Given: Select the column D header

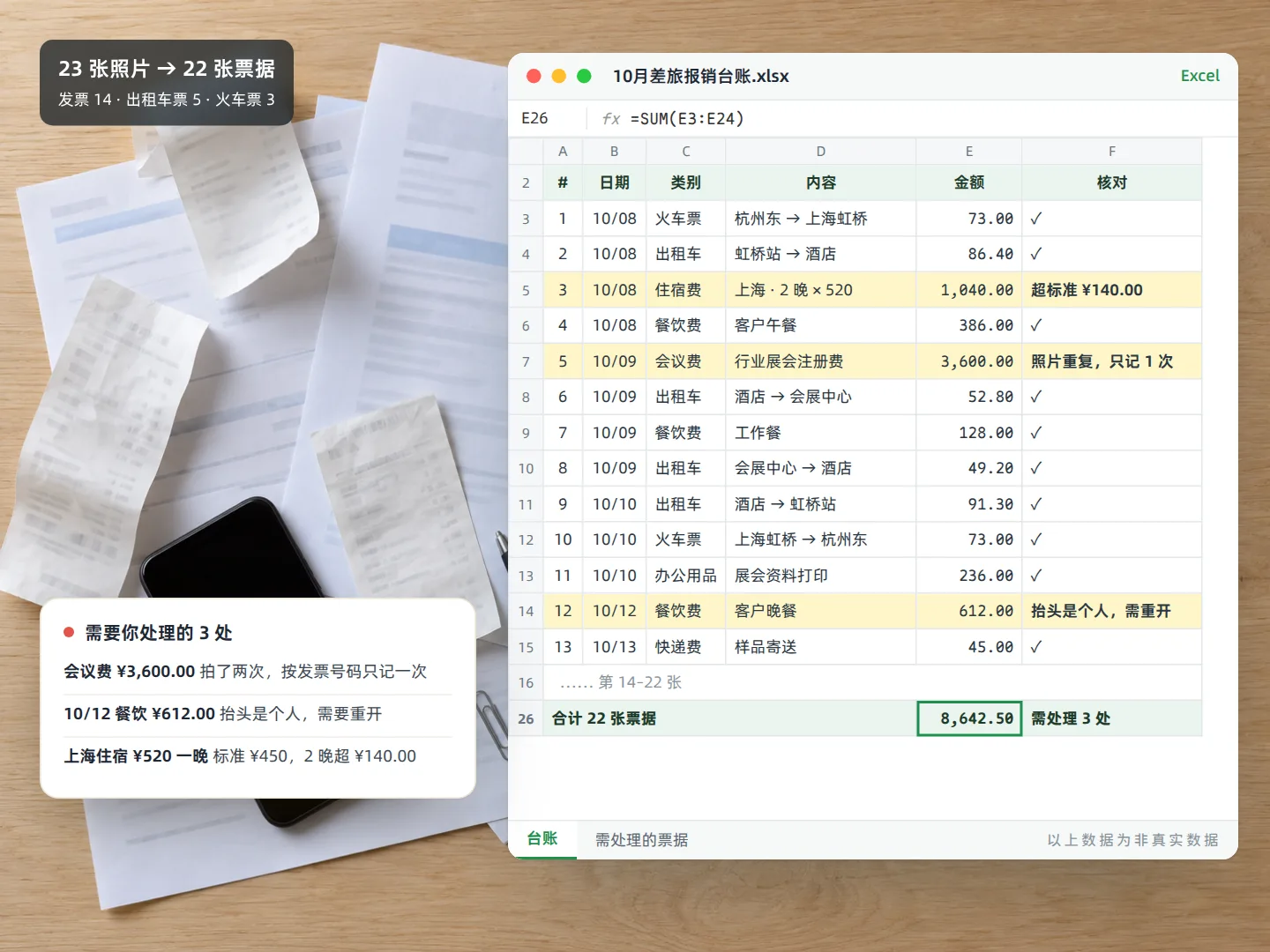Looking at the screenshot, I should click(x=821, y=152).
